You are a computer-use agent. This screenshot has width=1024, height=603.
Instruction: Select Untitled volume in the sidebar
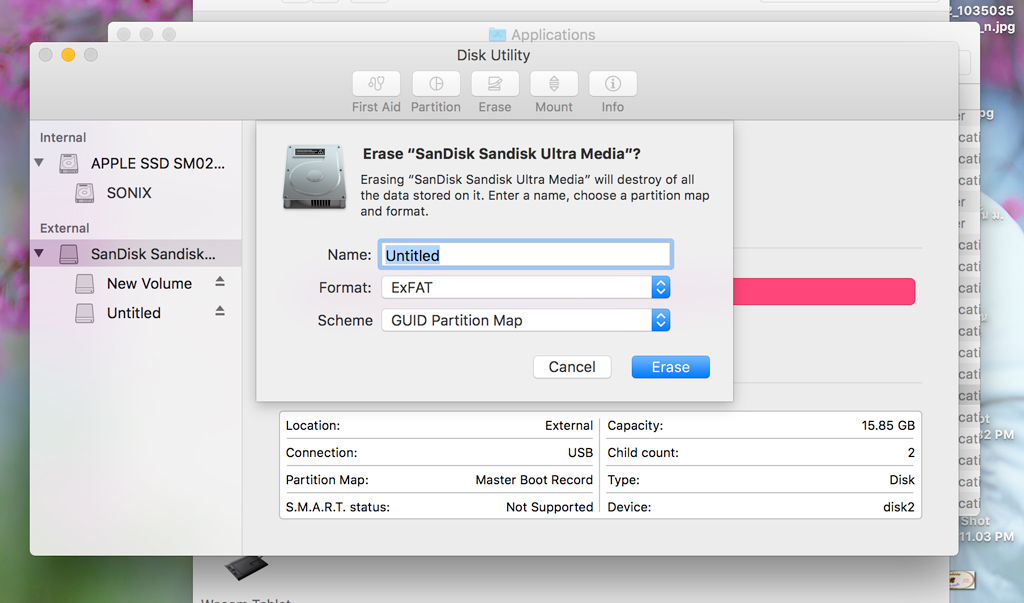(x=134, y=313)
